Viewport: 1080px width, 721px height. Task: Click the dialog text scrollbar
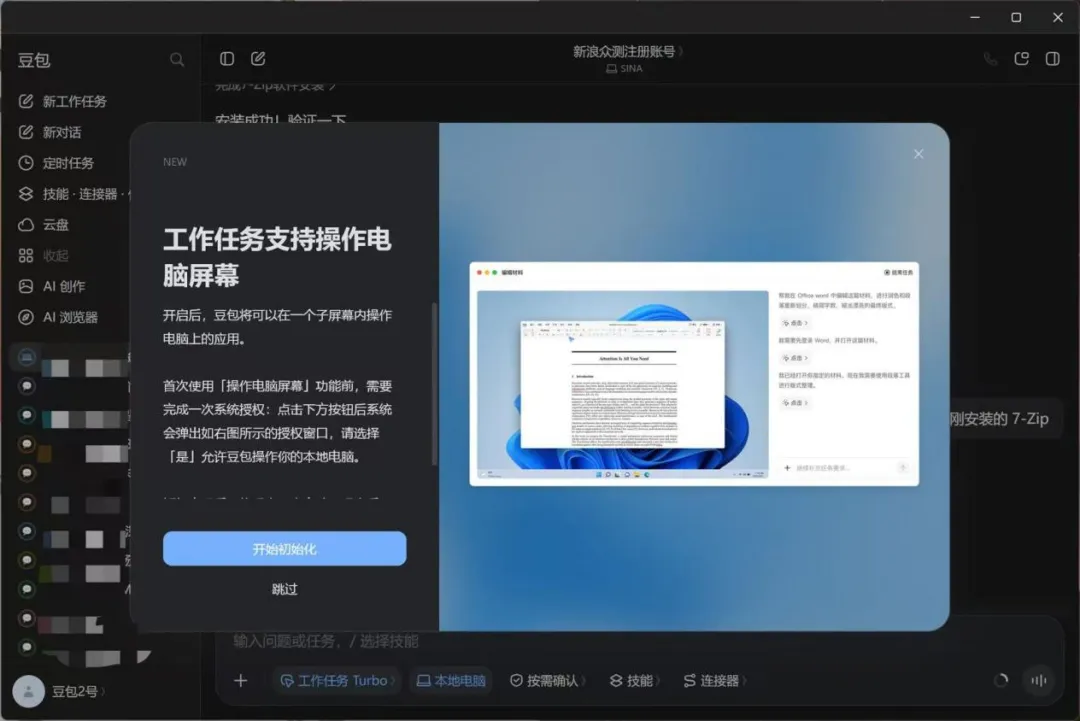click(434, 384)
